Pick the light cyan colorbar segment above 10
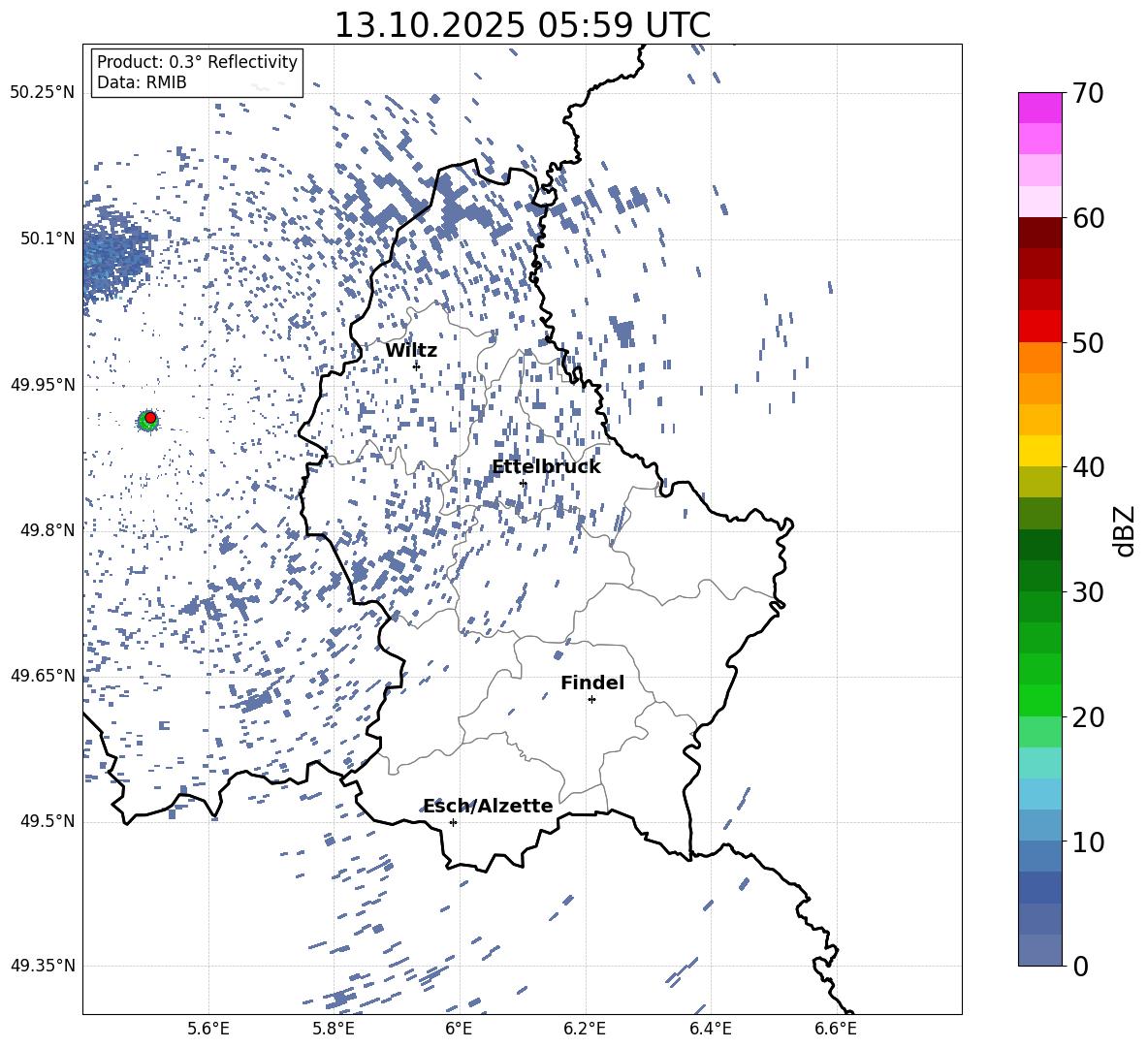 (1039, 794)
